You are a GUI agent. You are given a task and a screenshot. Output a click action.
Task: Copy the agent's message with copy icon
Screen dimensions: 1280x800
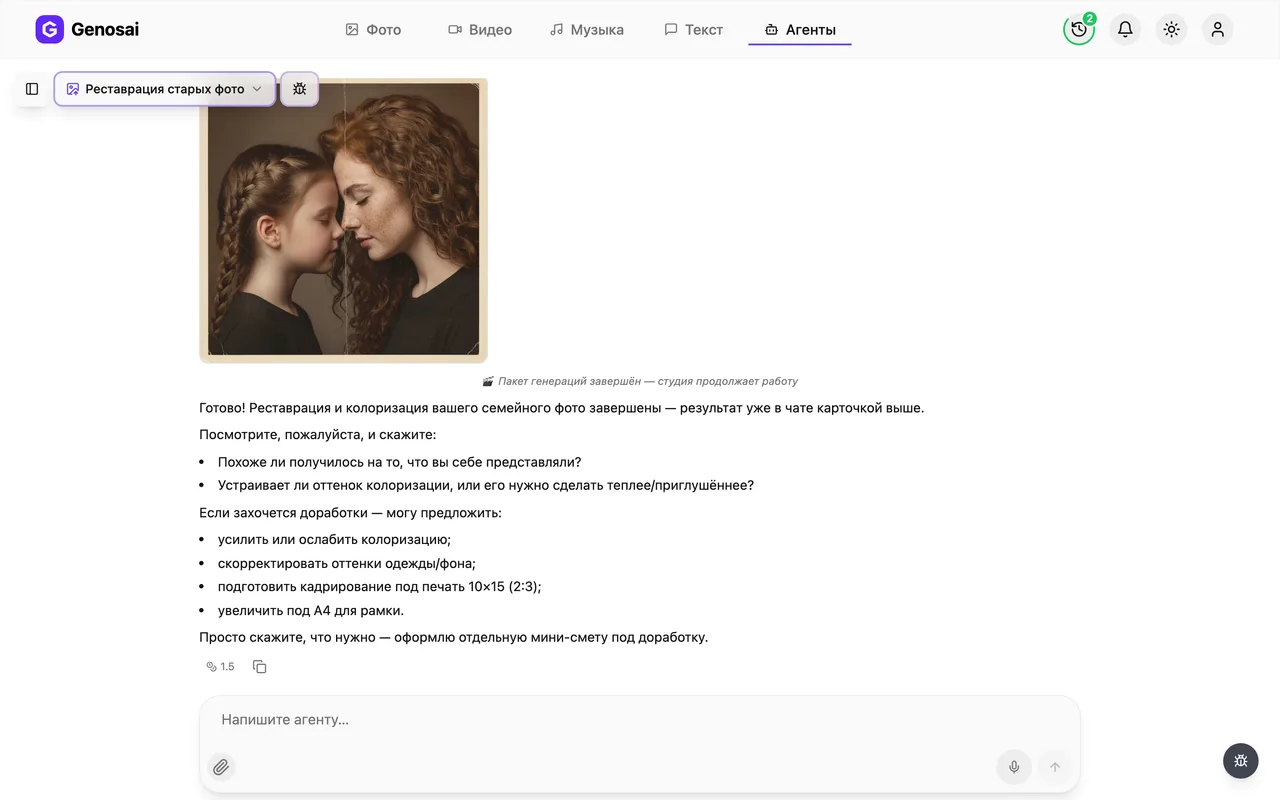coord(260,667)
